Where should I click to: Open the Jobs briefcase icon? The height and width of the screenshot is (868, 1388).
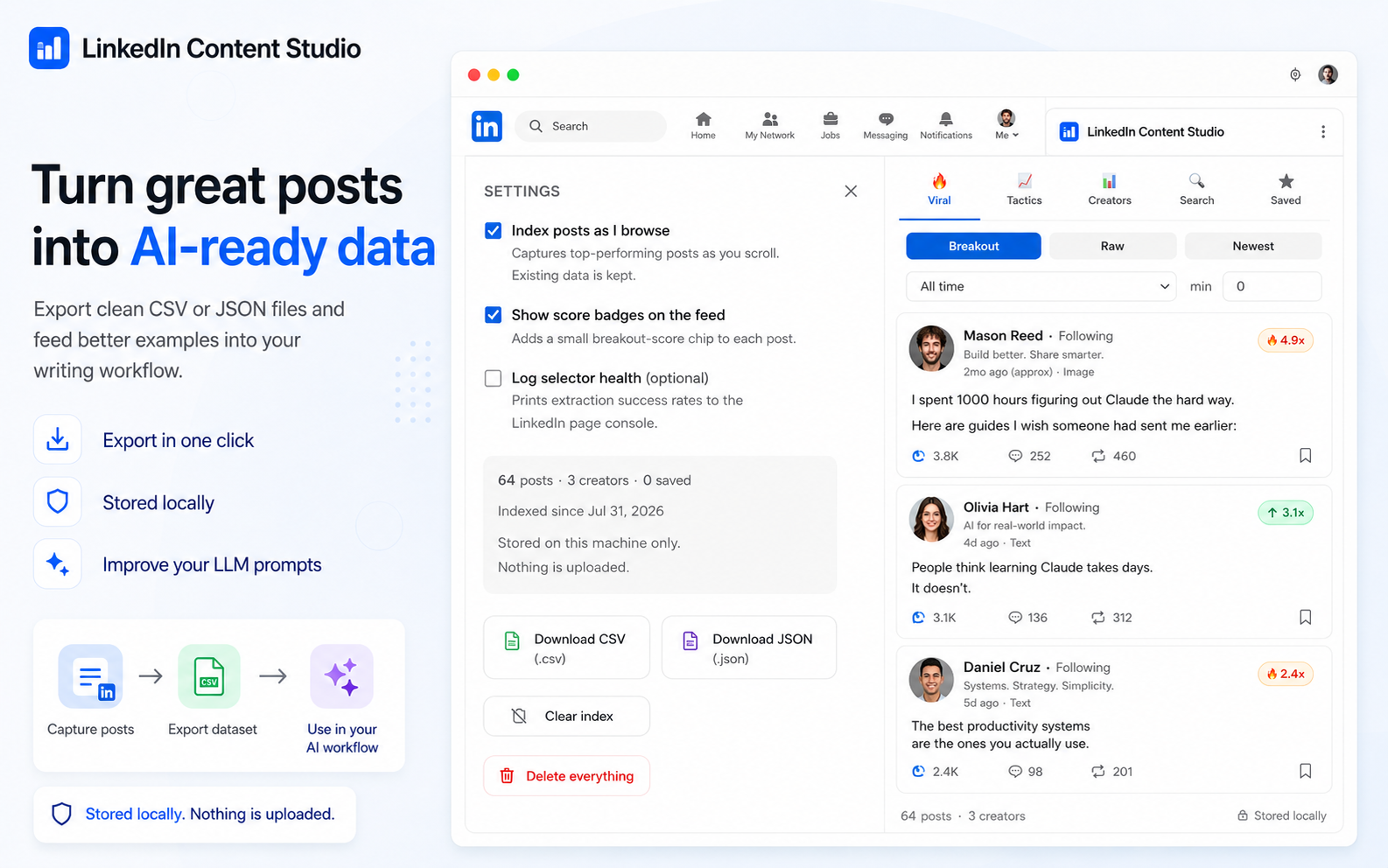tap(831, 119)
